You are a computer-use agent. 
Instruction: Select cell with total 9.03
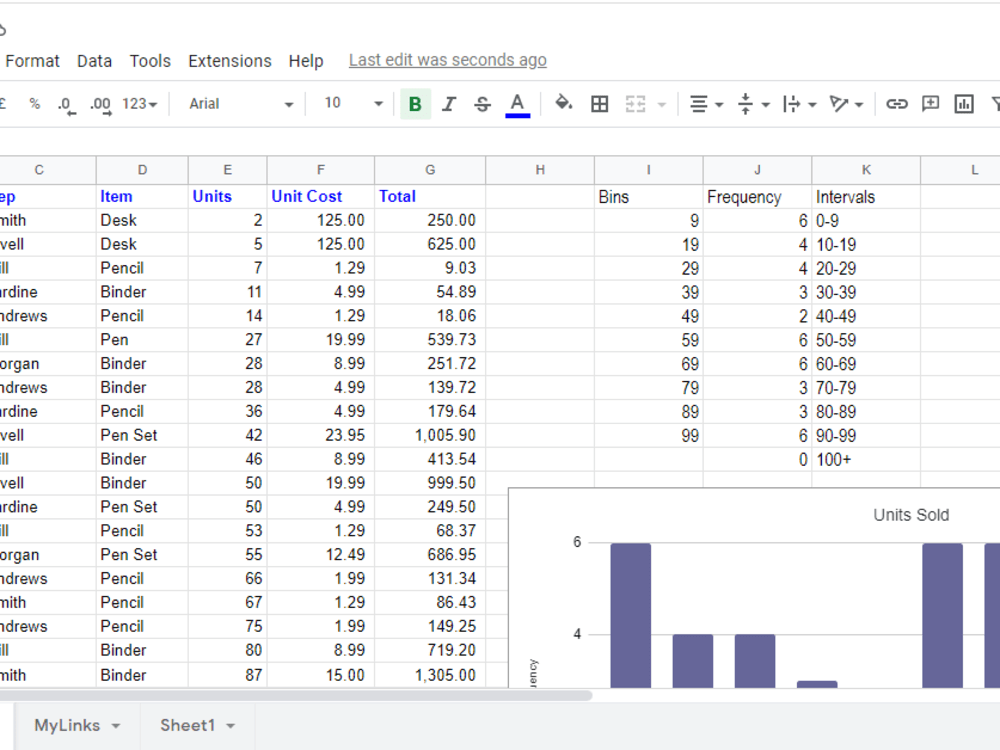coord(430,268)
